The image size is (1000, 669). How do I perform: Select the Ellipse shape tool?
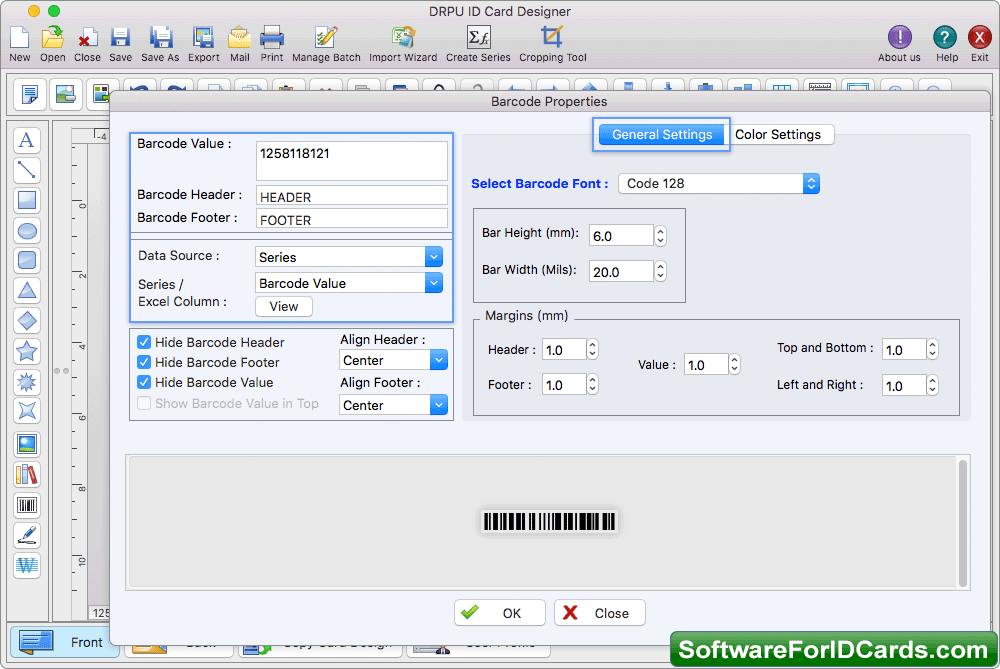coord(27,230)
